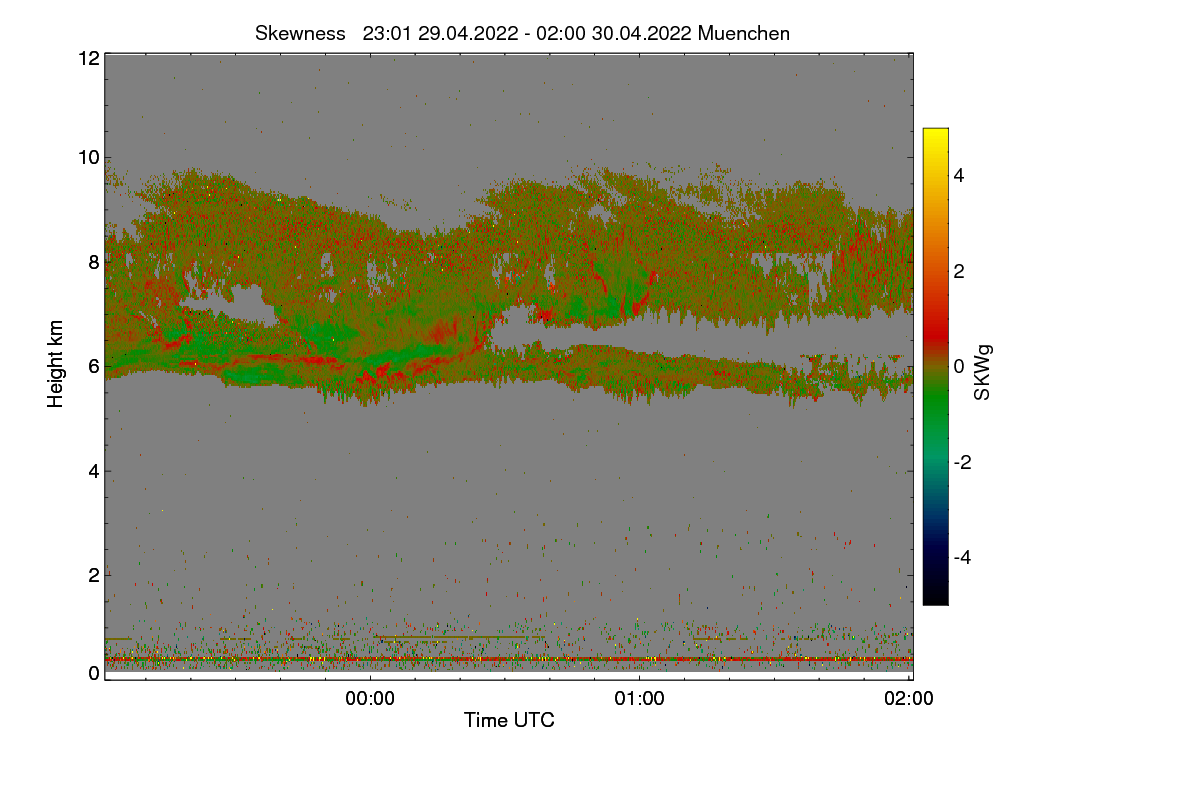This screenshot has height=800, width=1200.
Task: Select the 02:00 time tick label
Action: coord(909,700)
